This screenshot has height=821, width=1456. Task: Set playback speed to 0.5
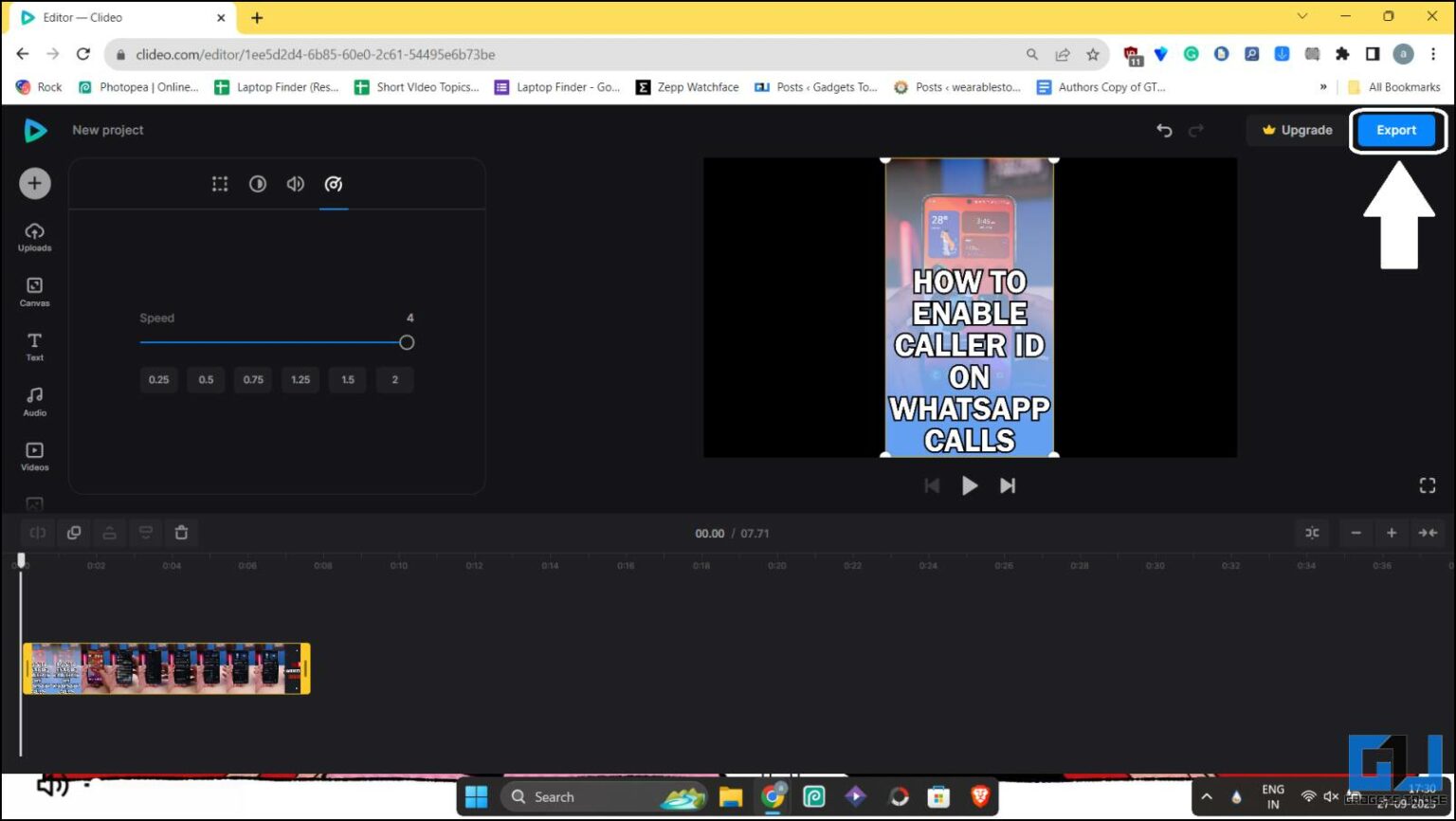(206, 379)
